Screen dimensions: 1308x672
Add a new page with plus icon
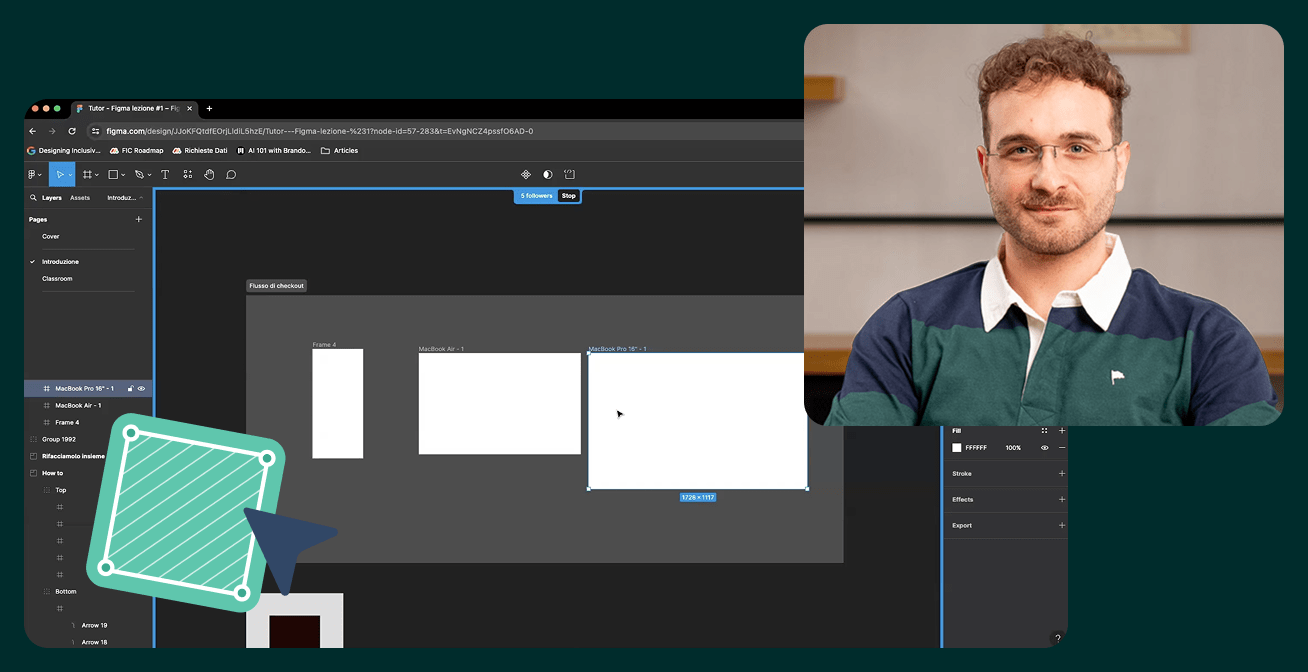139,219
